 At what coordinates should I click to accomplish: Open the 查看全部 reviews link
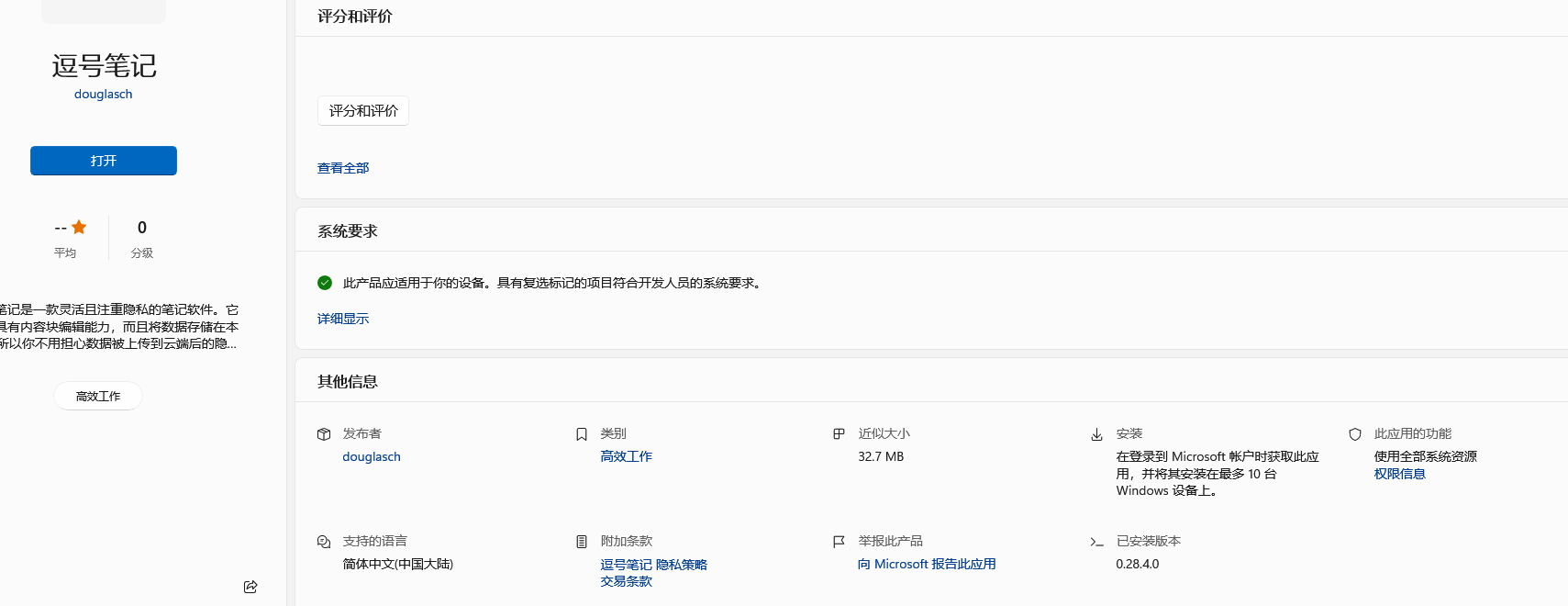[343, 168]
